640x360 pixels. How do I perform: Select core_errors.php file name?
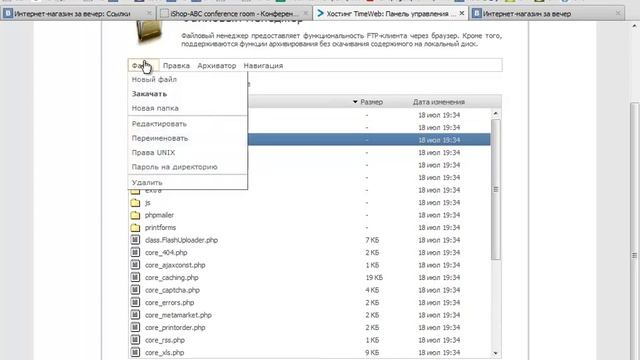coord(169,303)
